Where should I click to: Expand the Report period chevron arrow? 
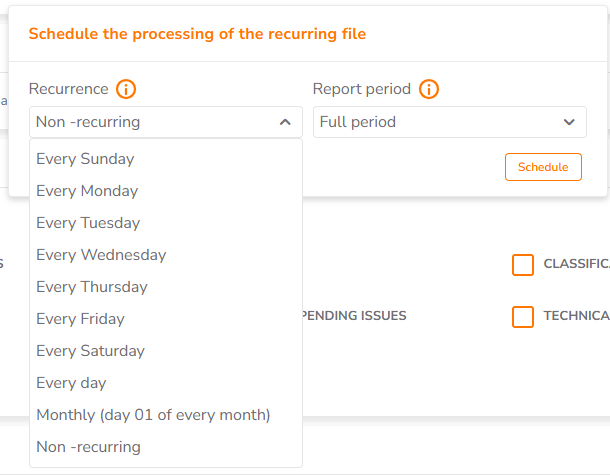pos(569,122)
